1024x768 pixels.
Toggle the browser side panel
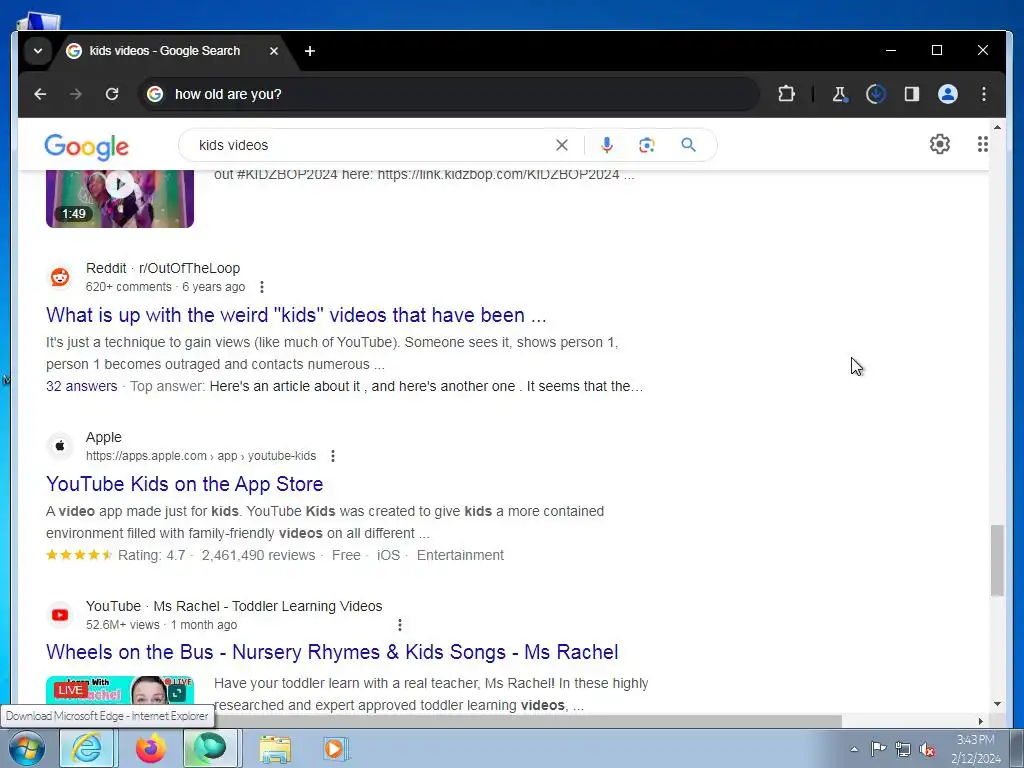(912, 94)
